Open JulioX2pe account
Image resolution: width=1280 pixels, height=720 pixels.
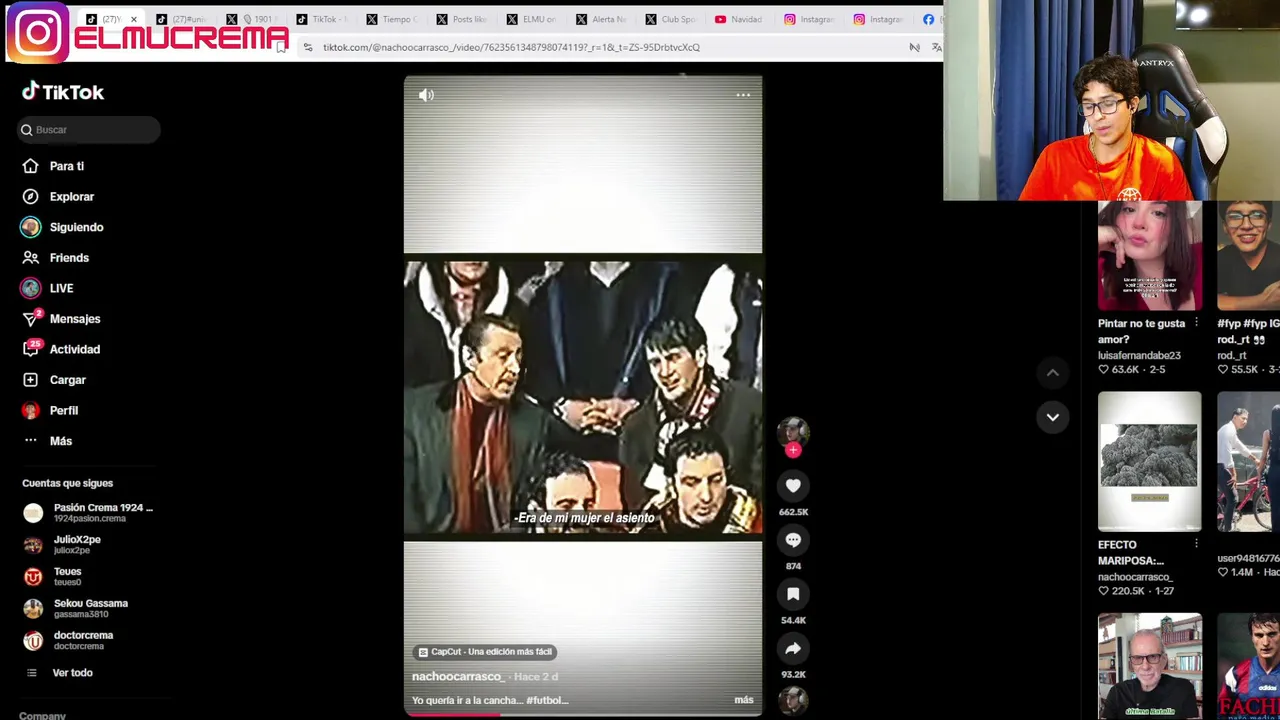pos(62,545)
